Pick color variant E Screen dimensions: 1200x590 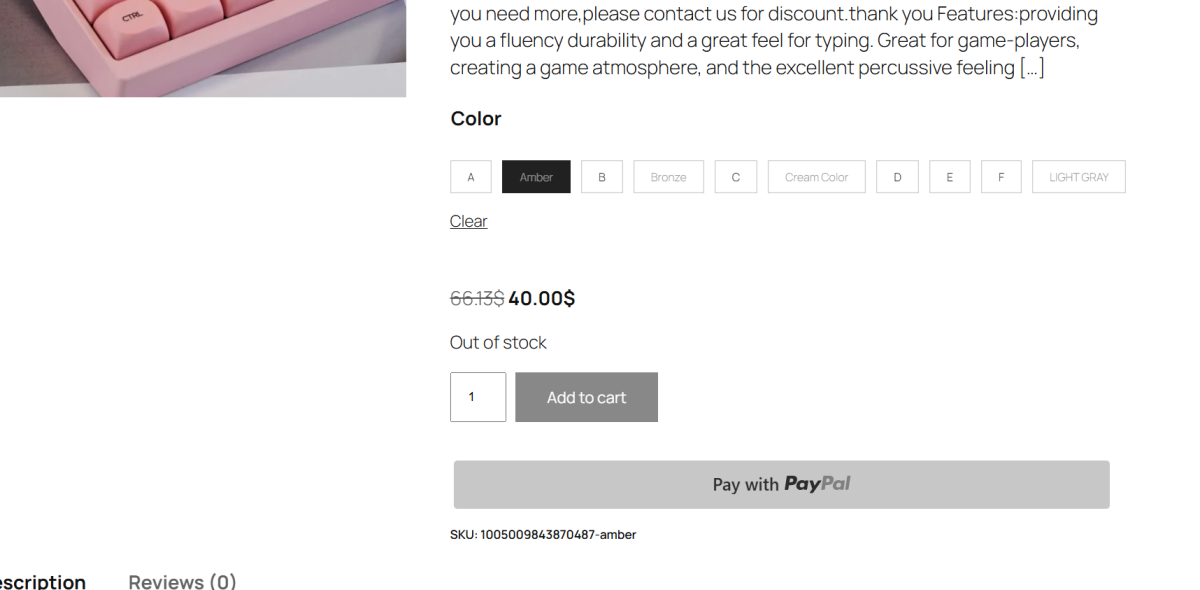tap(949, 177)
